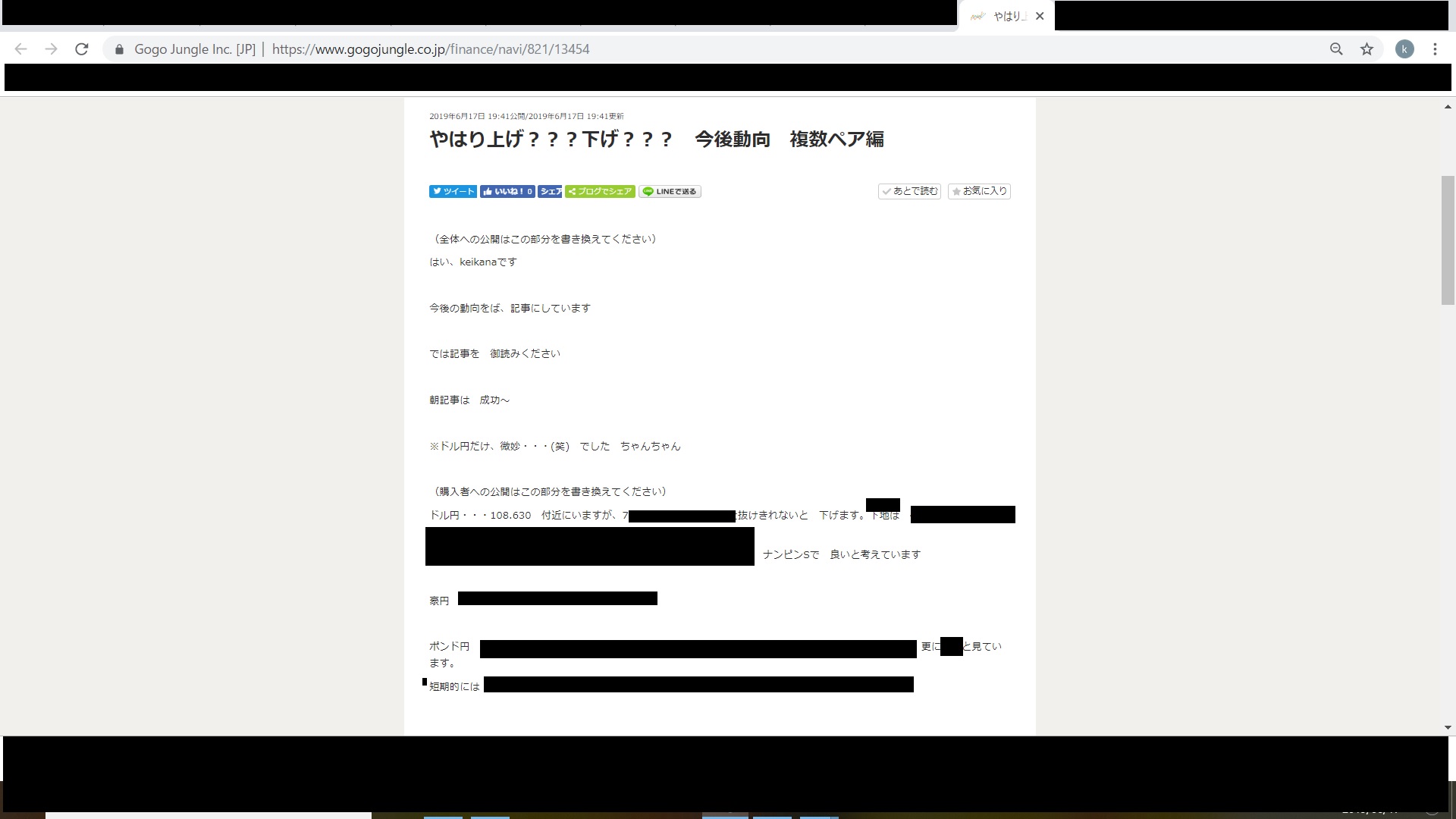This screenshot has width=1456, height=819.
Task: Click the Twitter ツイート share button
Action: point(453,192)
